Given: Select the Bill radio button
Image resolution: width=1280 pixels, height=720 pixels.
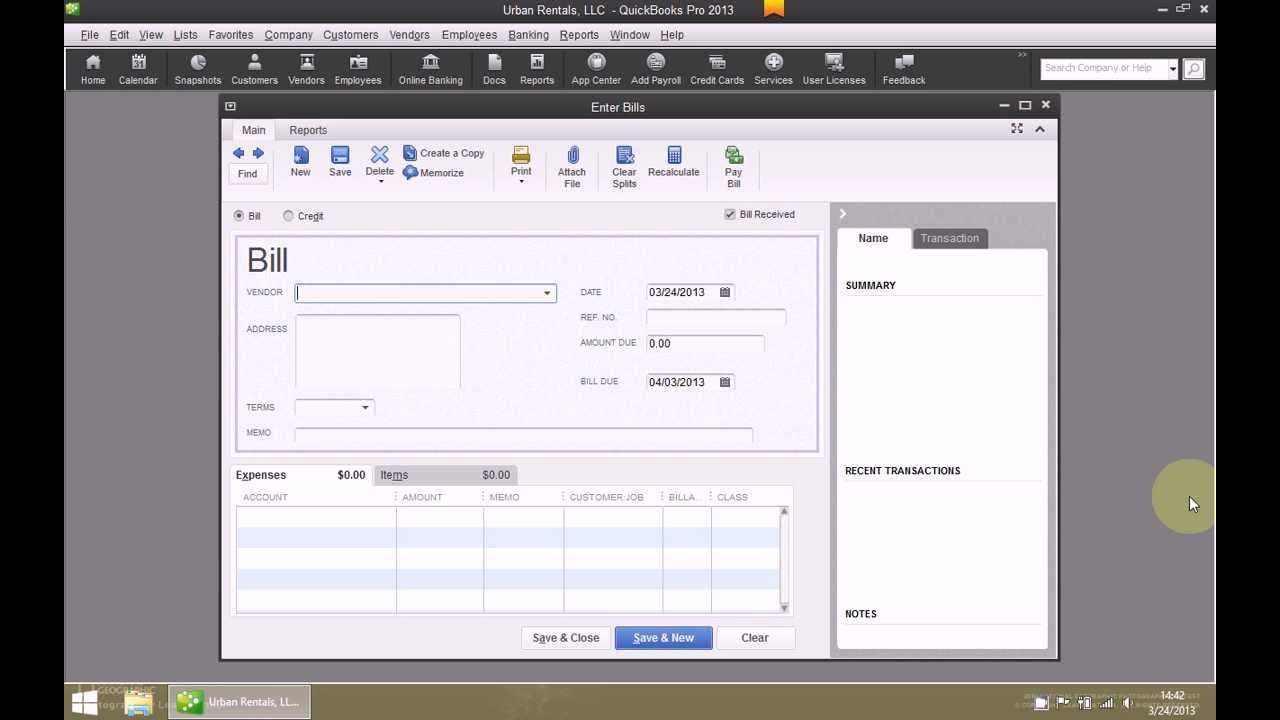Looking at the screenshot, I should [239, 216].
